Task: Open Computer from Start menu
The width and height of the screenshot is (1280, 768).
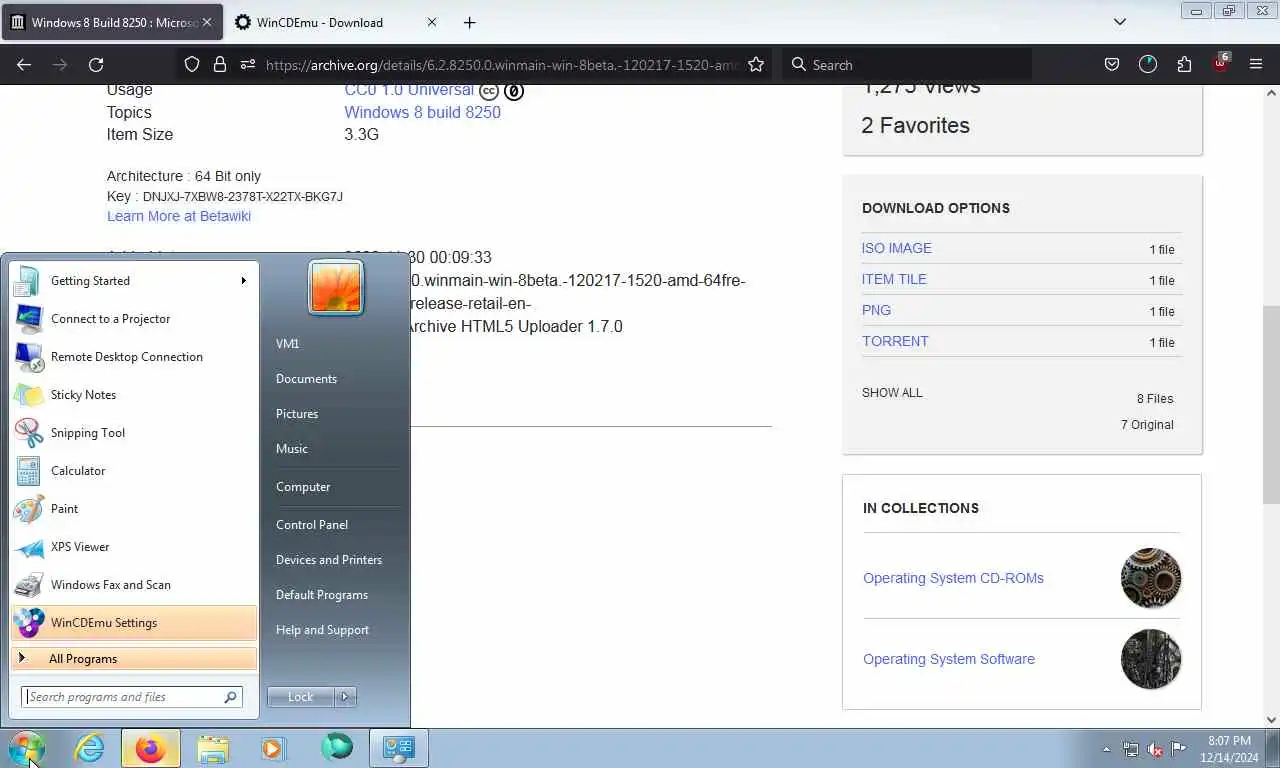Action: 303,487
